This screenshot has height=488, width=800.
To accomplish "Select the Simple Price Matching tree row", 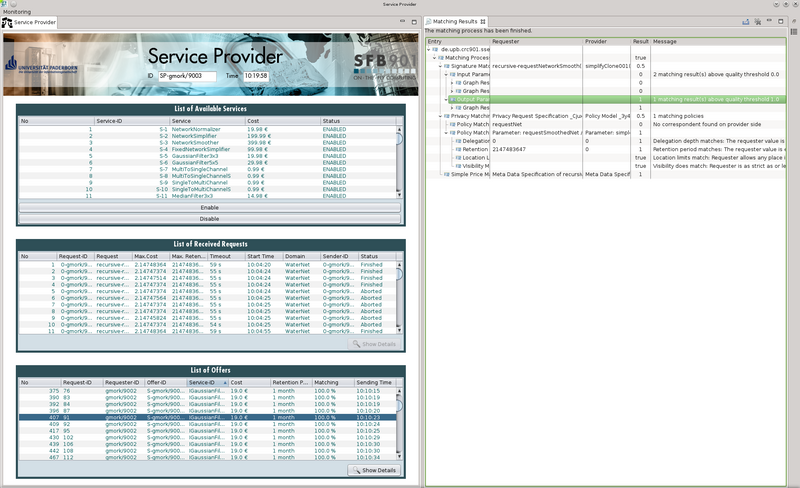I will 606,175.
